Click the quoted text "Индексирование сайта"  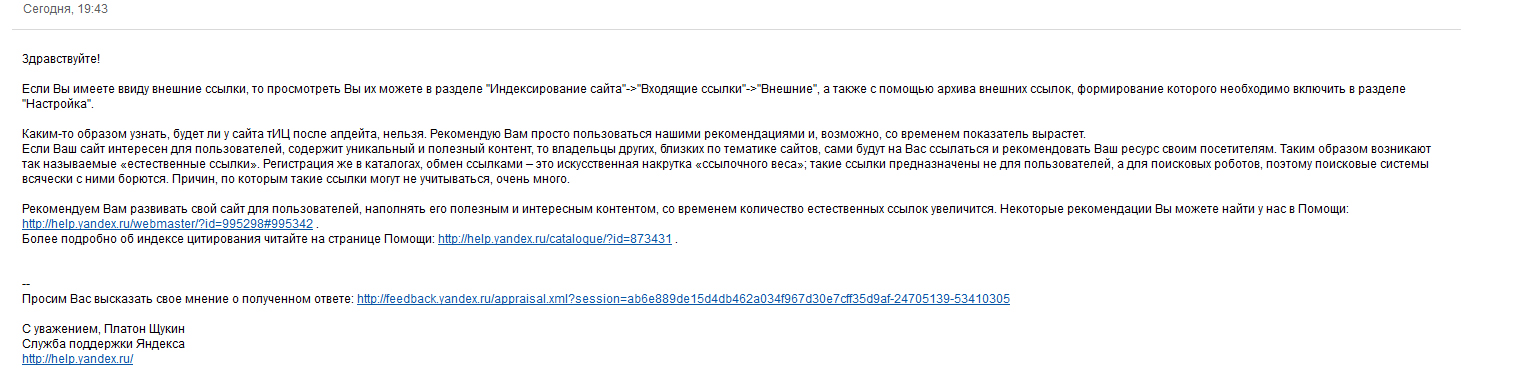(x=554, y=89)
